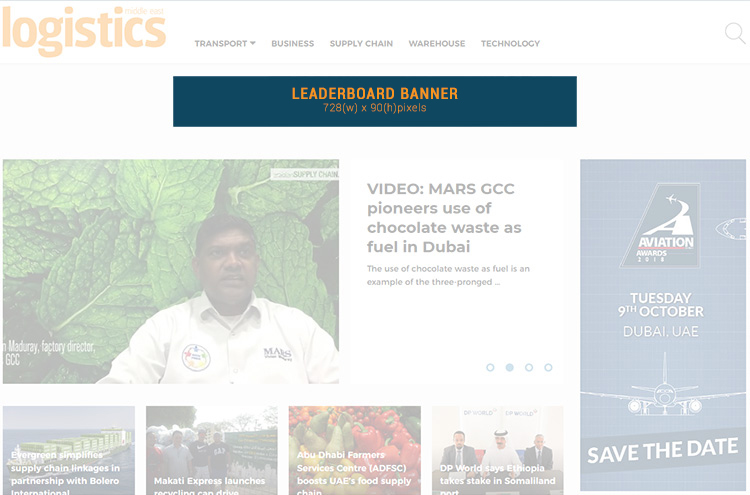
Task: Expand the Transport menu arrow
Action: click(253, 43)
